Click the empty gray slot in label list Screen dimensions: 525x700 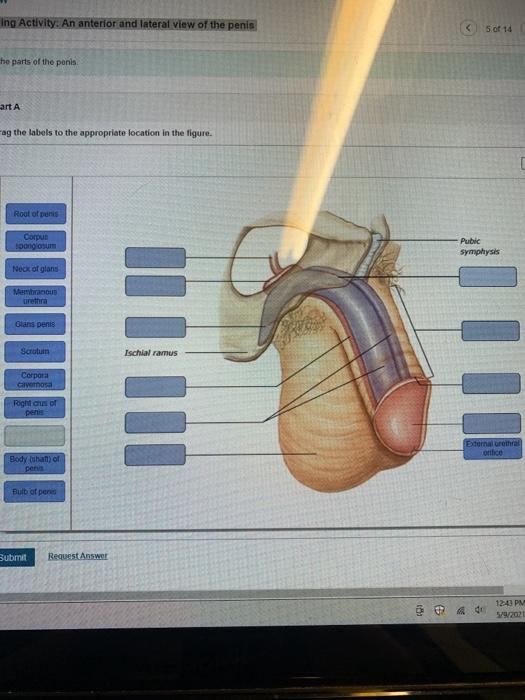[34, 435]
